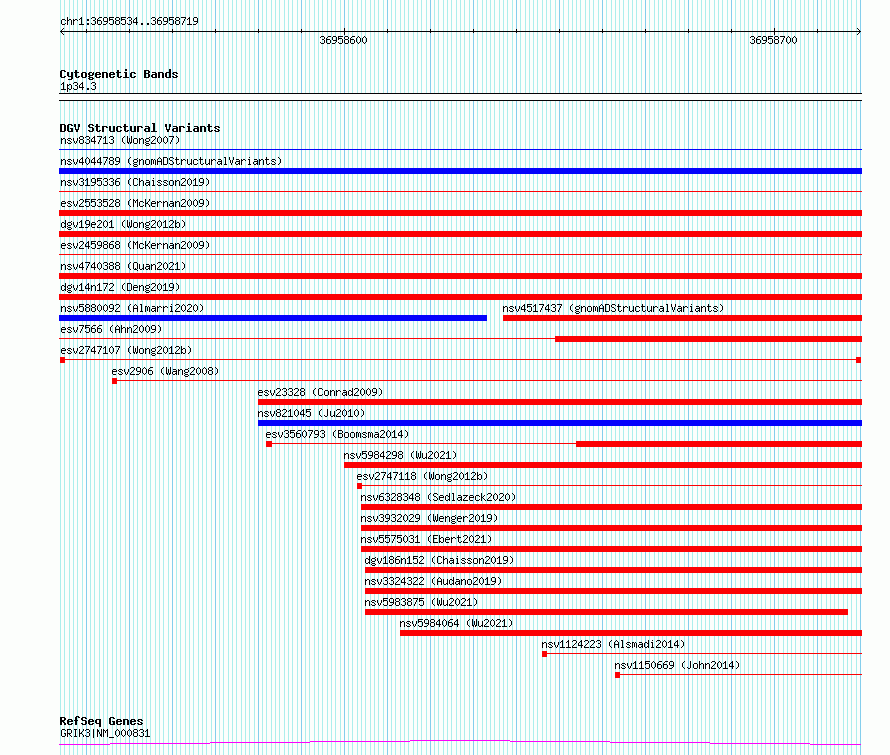Image resolution: width=890 pixels, height=755 pixels.
Task: Click the nsv5575031 (Ebert2021) label
Action: point(426,539)
